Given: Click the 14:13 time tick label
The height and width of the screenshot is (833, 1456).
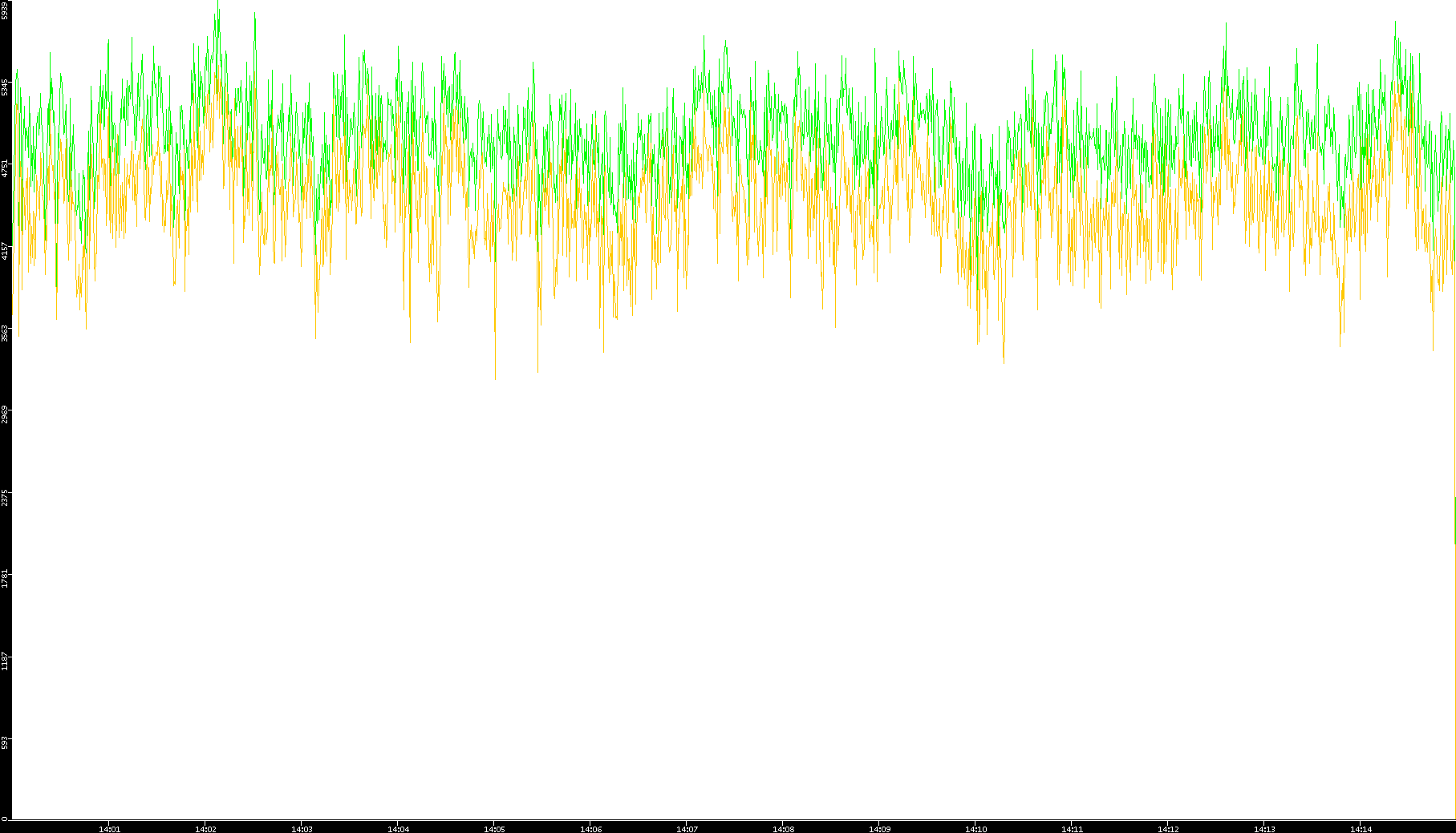Looking at the screenshot, I should (1264, 829).
